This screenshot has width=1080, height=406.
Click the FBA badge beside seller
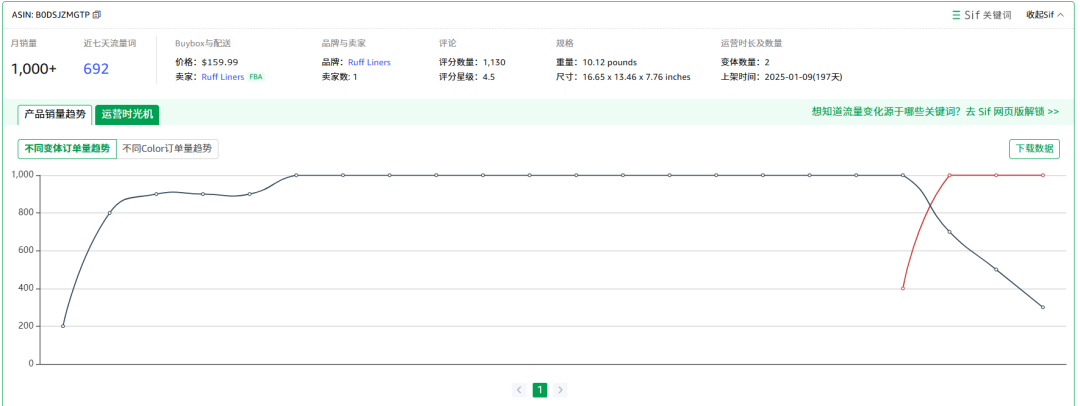click(256, 77)
